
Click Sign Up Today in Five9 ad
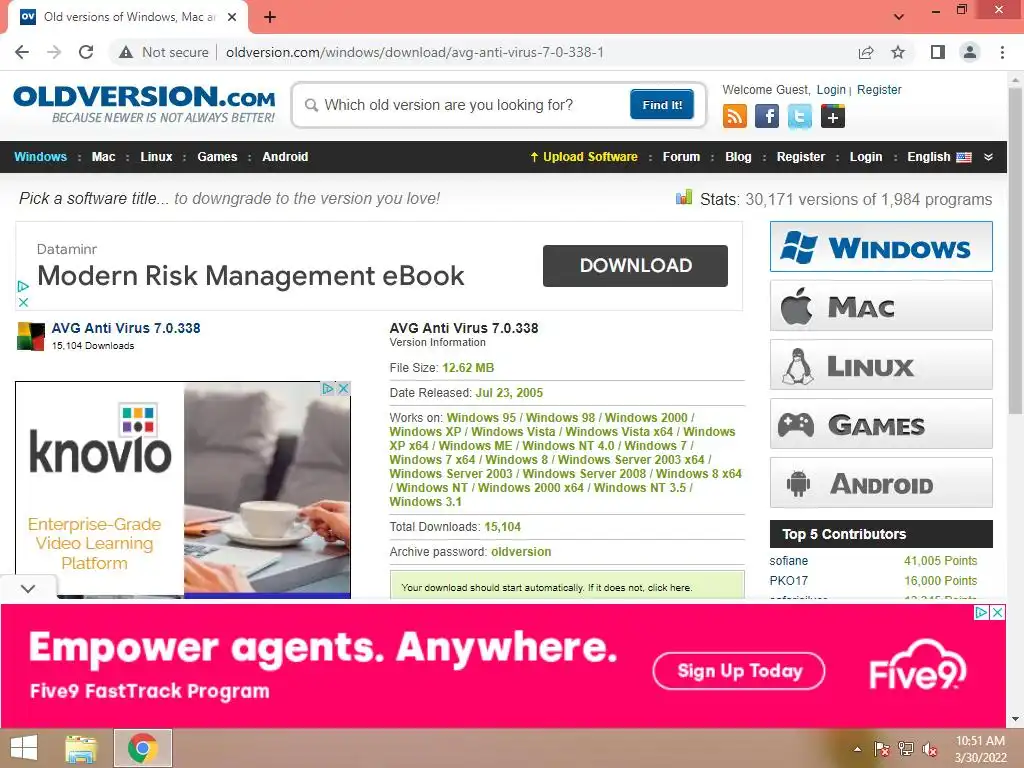(x=739, y=671)
